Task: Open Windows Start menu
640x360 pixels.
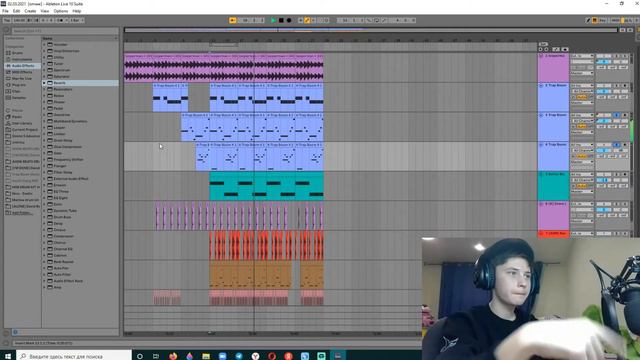Action: pyautogui.click(x=8, y=356)
